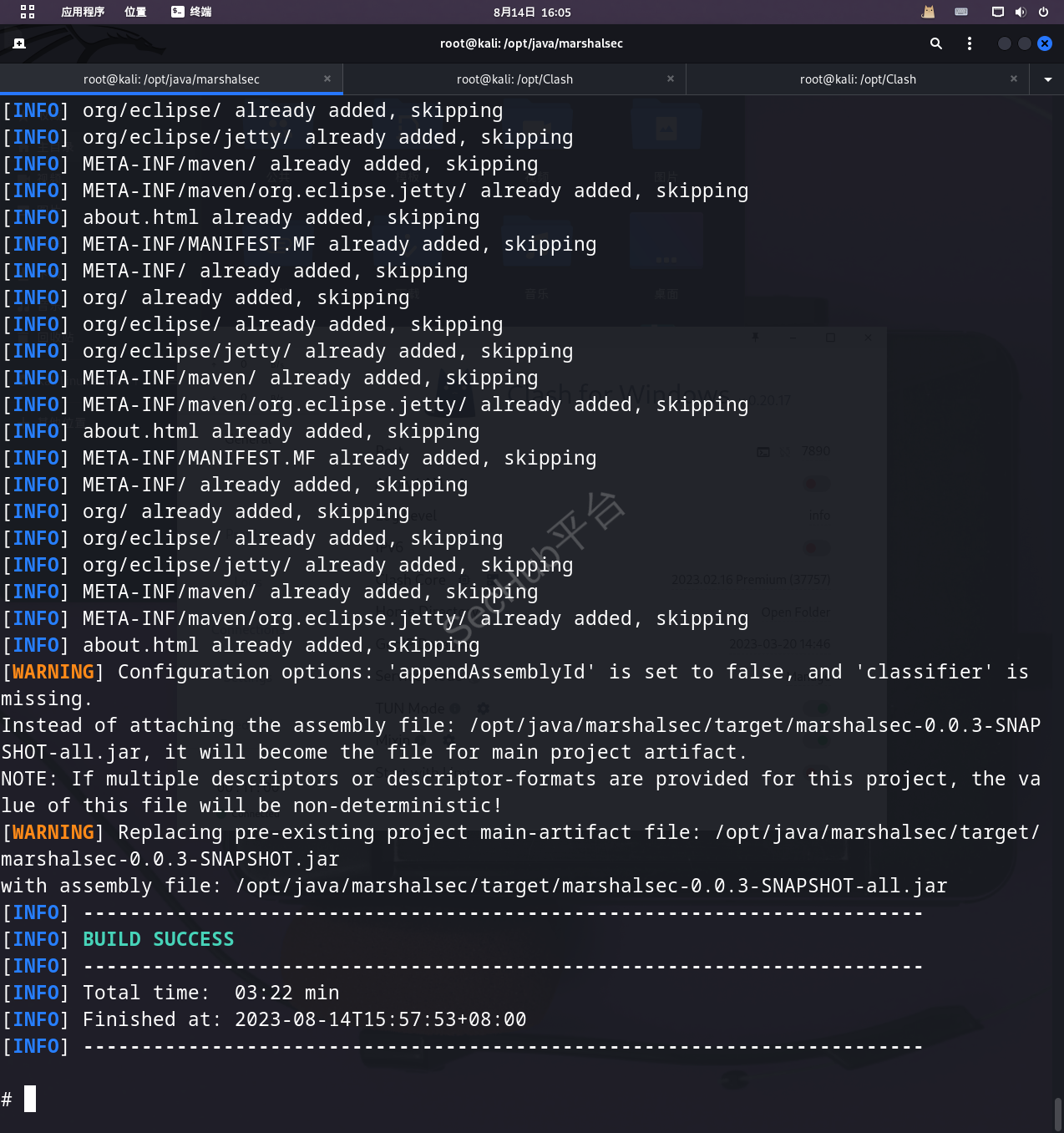Click the new terminal tab icon
The width and height of the screenshot is (1064, 1133).
coord(19,43)
